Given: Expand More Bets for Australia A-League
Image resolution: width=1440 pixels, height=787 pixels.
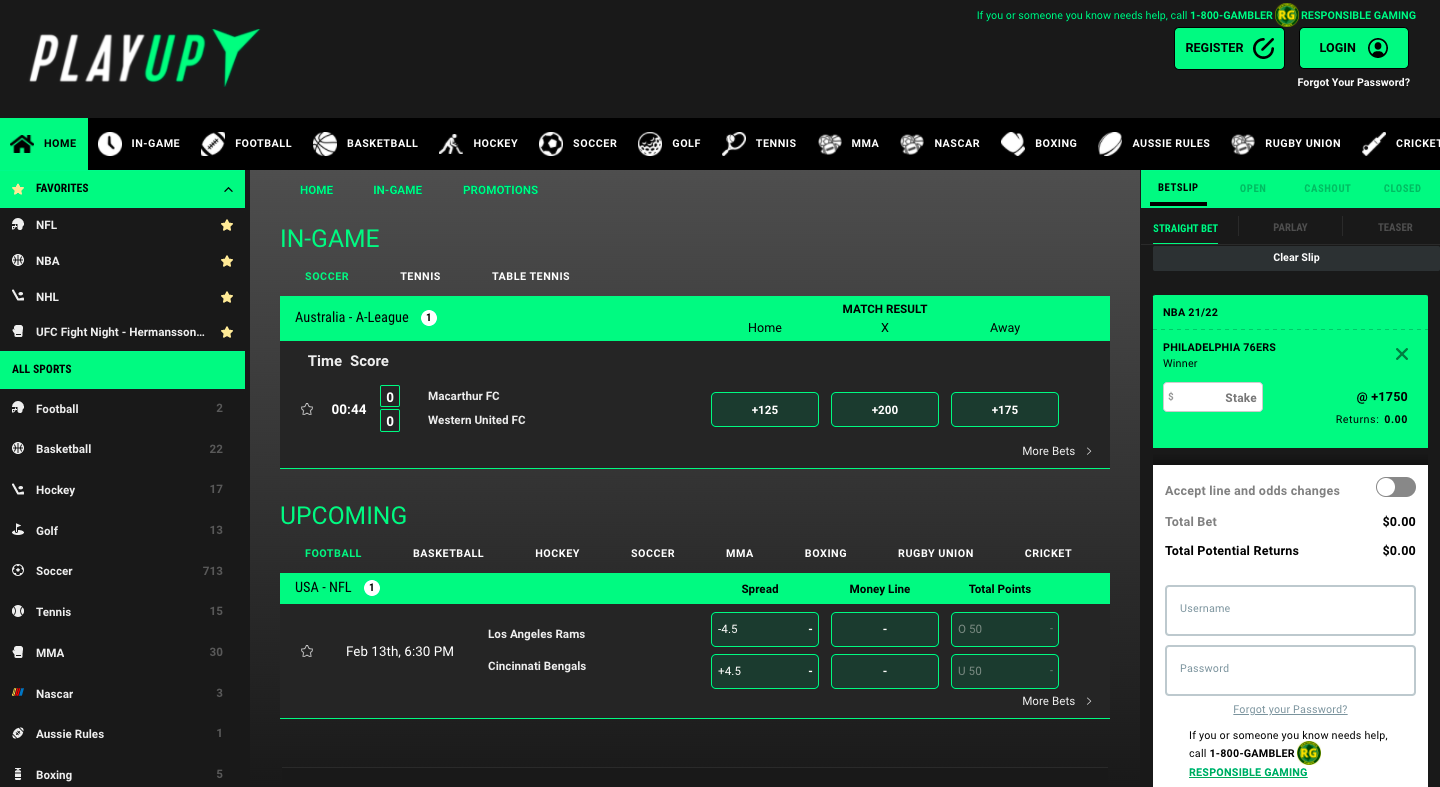Looking at the screenshot, I should pyautogui.click(x=1056, y=451).
